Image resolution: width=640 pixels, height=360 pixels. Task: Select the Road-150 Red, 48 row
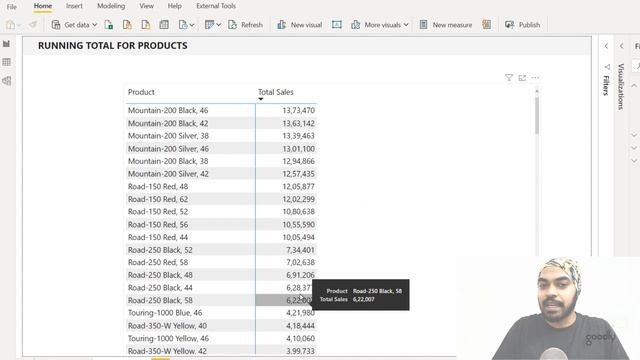click(221, 187)
